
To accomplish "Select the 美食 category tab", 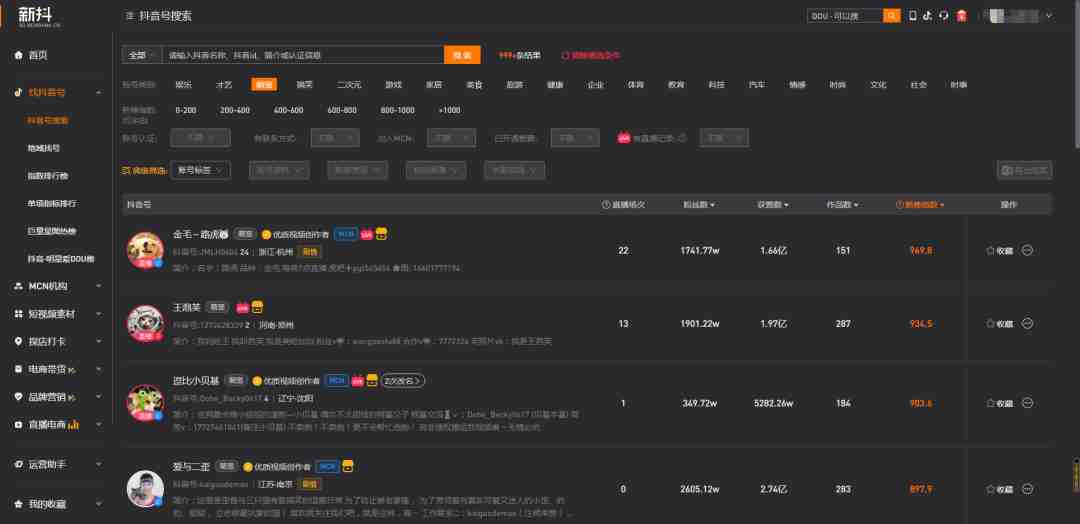I will [475, 85].
